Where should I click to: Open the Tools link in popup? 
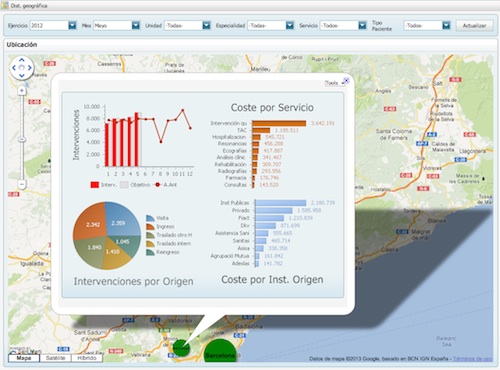pos(332,83)
